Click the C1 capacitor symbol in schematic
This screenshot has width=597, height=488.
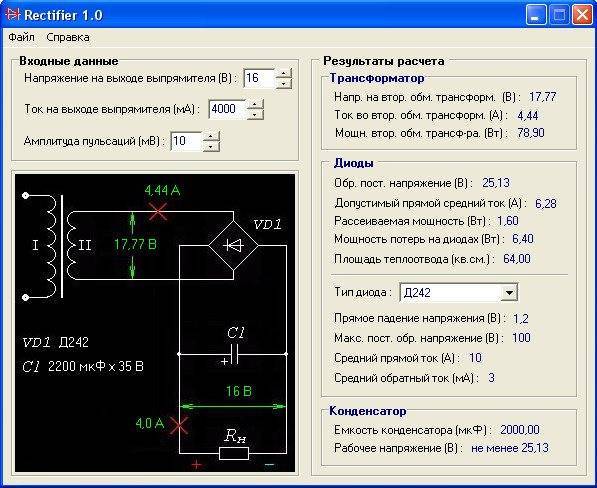coord(234,354)
